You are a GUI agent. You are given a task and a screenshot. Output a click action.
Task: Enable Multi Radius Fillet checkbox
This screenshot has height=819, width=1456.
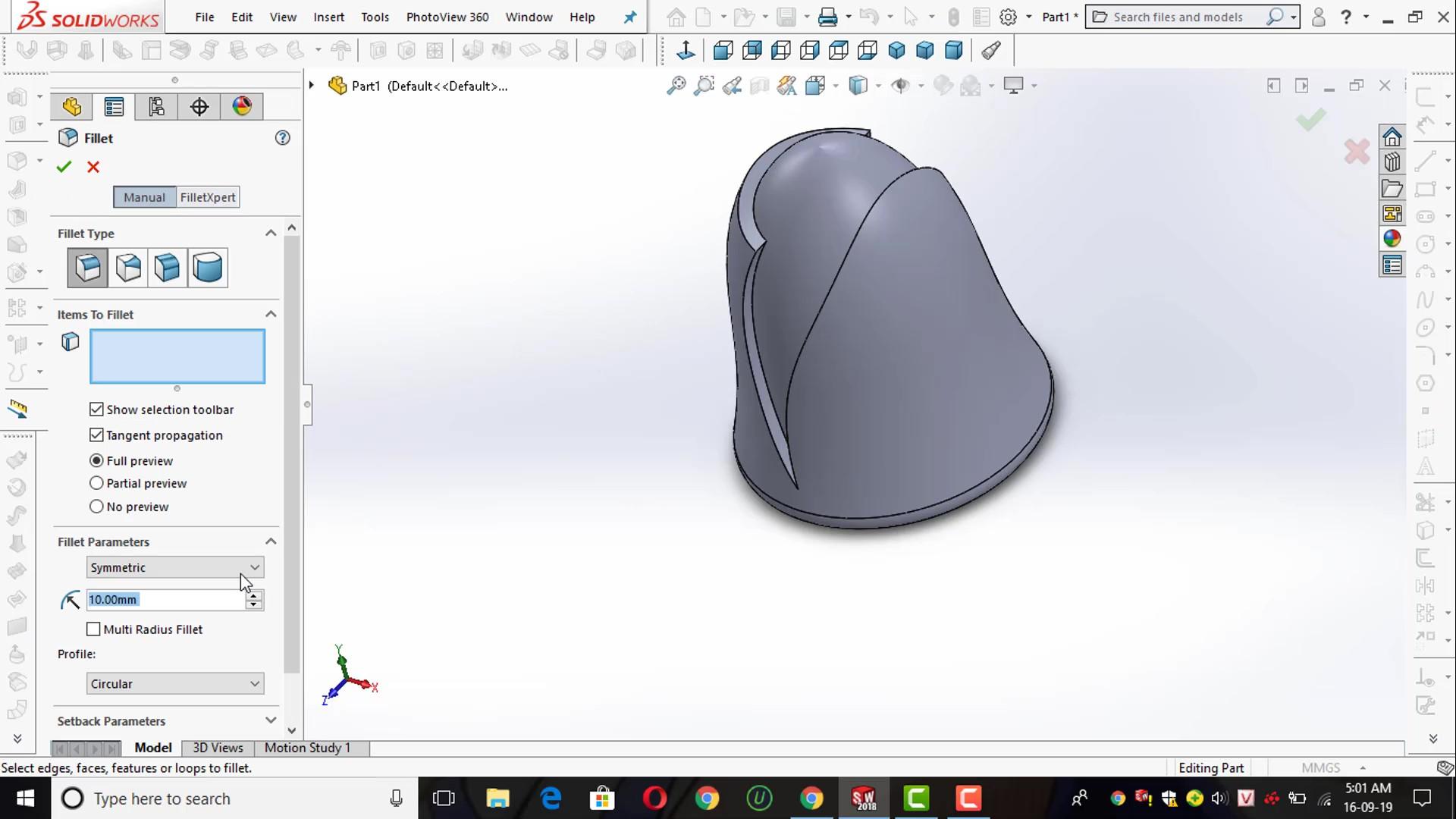(94, 629)
